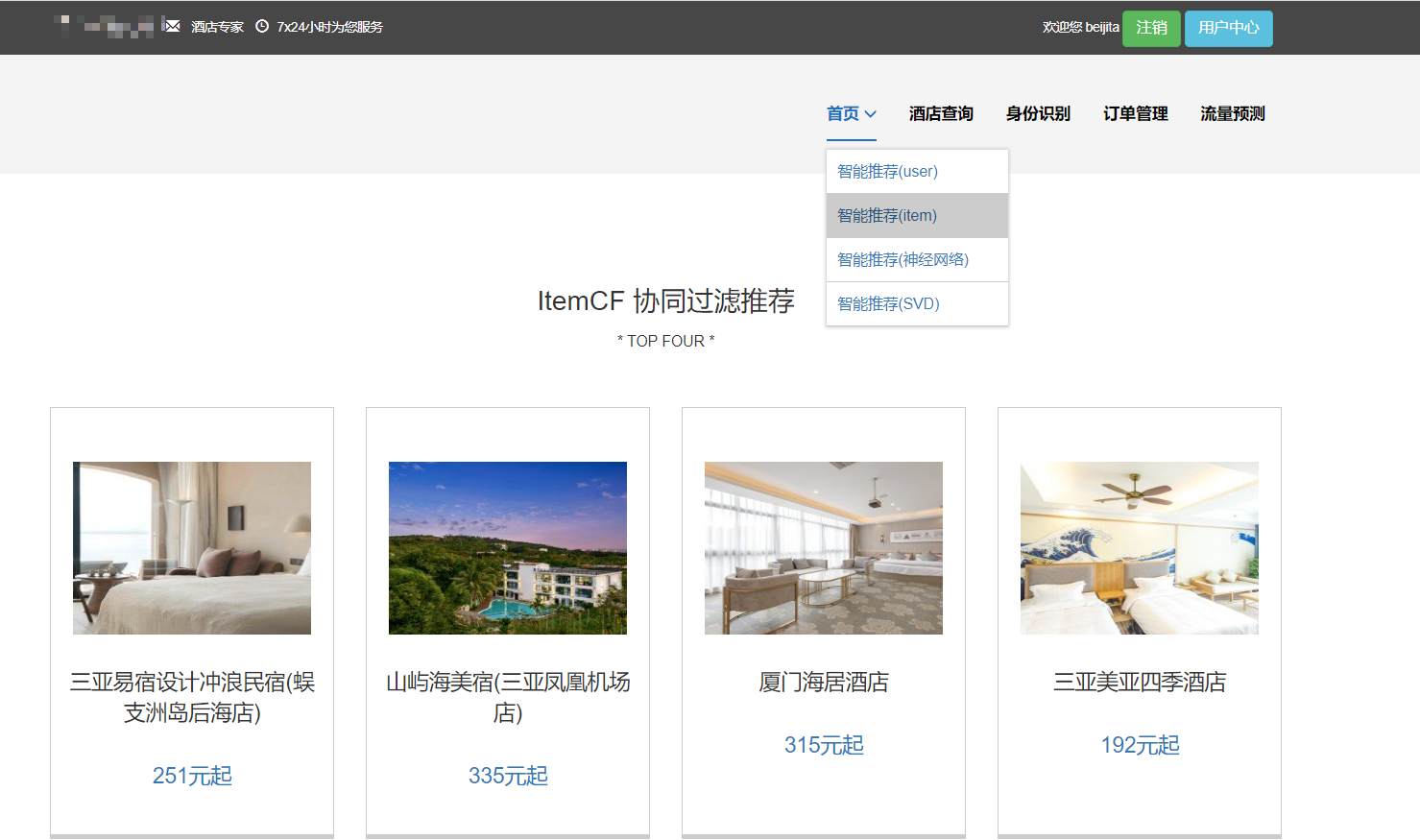Image resolution: width=1420 pixels, height=840 pixels.
Task: Click the hotel title 三亚易宿设计冲浪民宿(蜈支洲岛后海店)
Action: click(192, 697)
